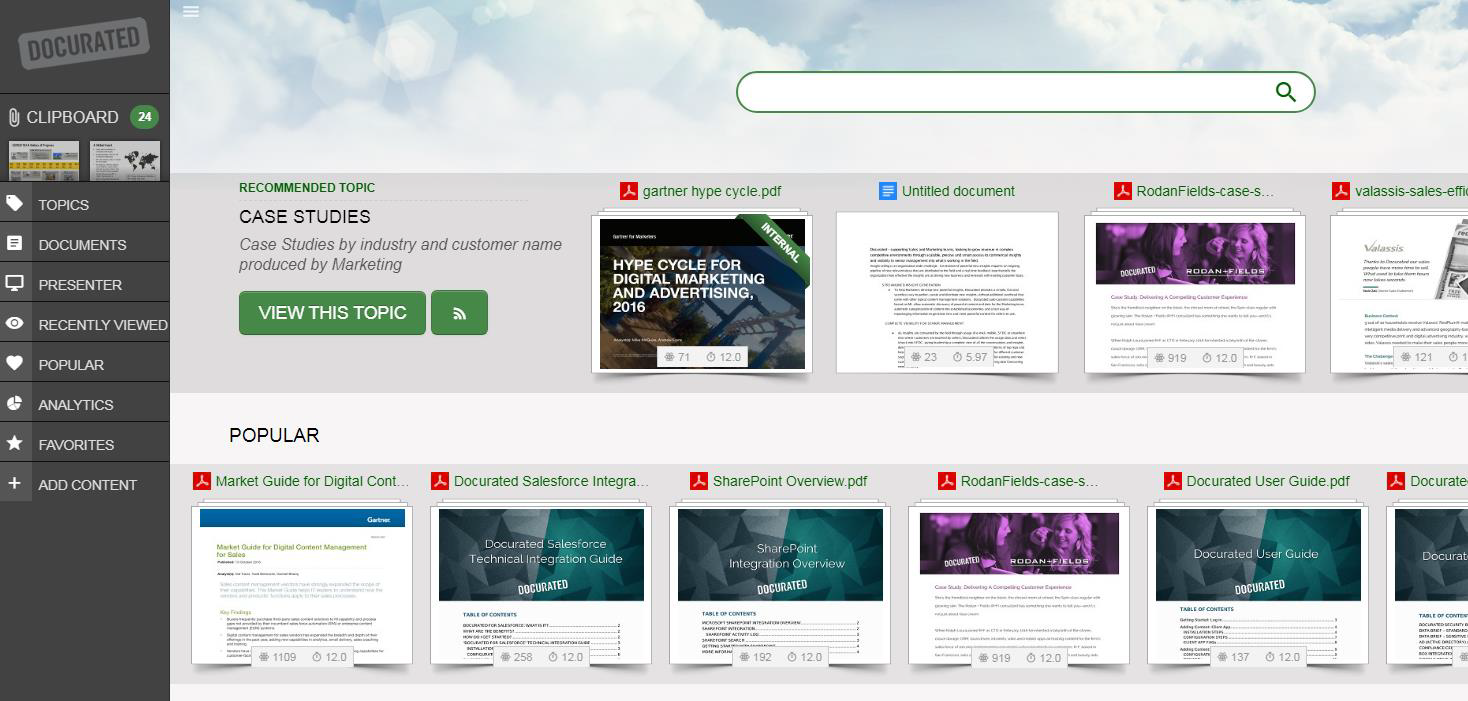The image size is (1468, 701).
Task: Open Untitled document preview thumbnail
Action: (947, 293)
